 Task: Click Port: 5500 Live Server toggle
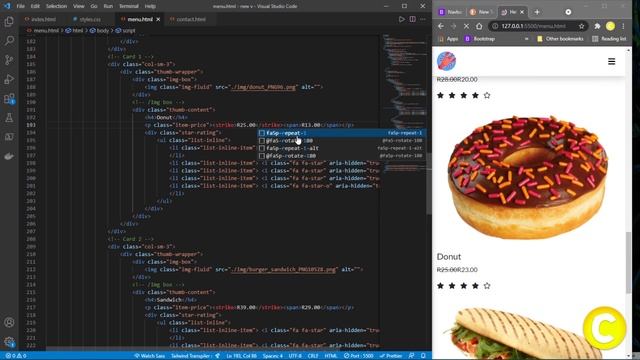pyautogui.click(x=358, y=356)
